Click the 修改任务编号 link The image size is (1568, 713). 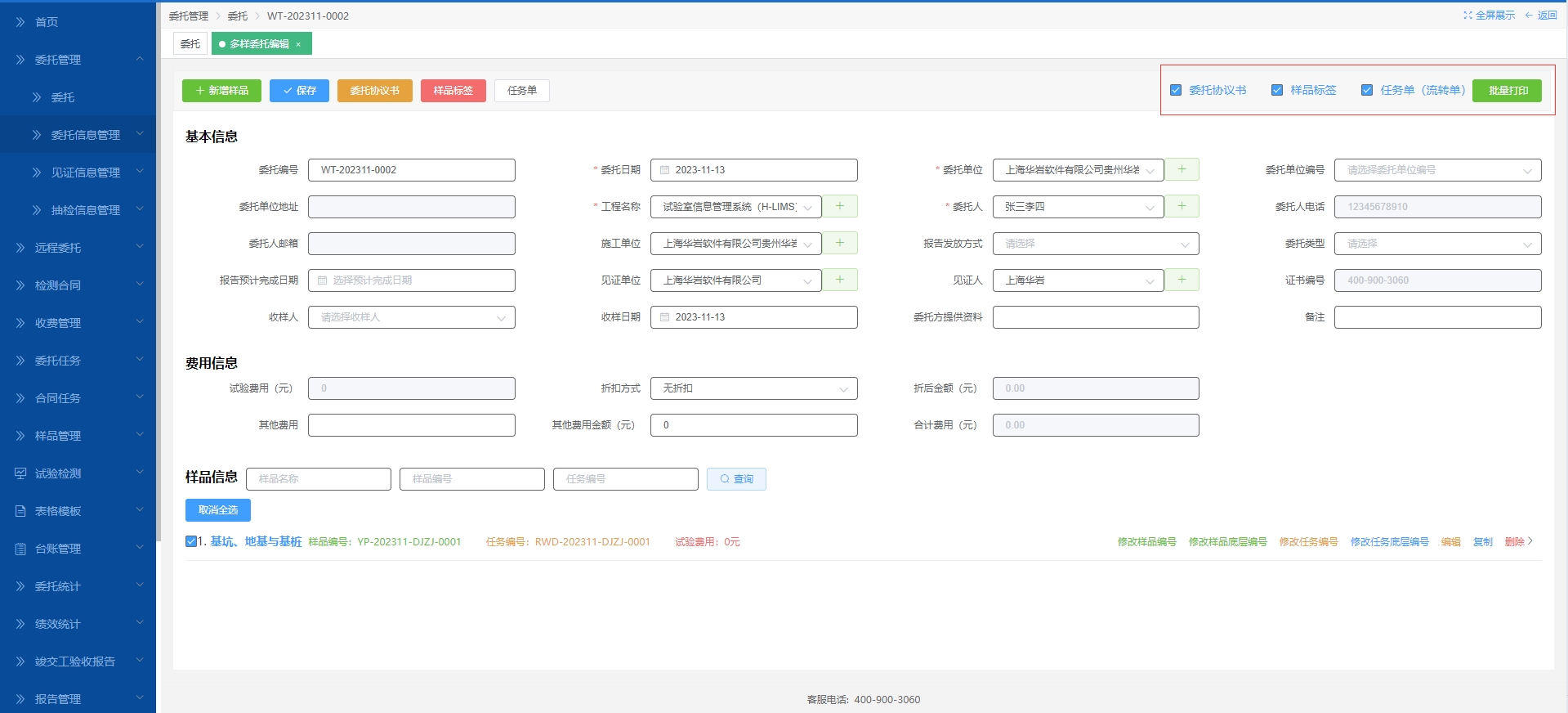click(x=1309, y=542)
